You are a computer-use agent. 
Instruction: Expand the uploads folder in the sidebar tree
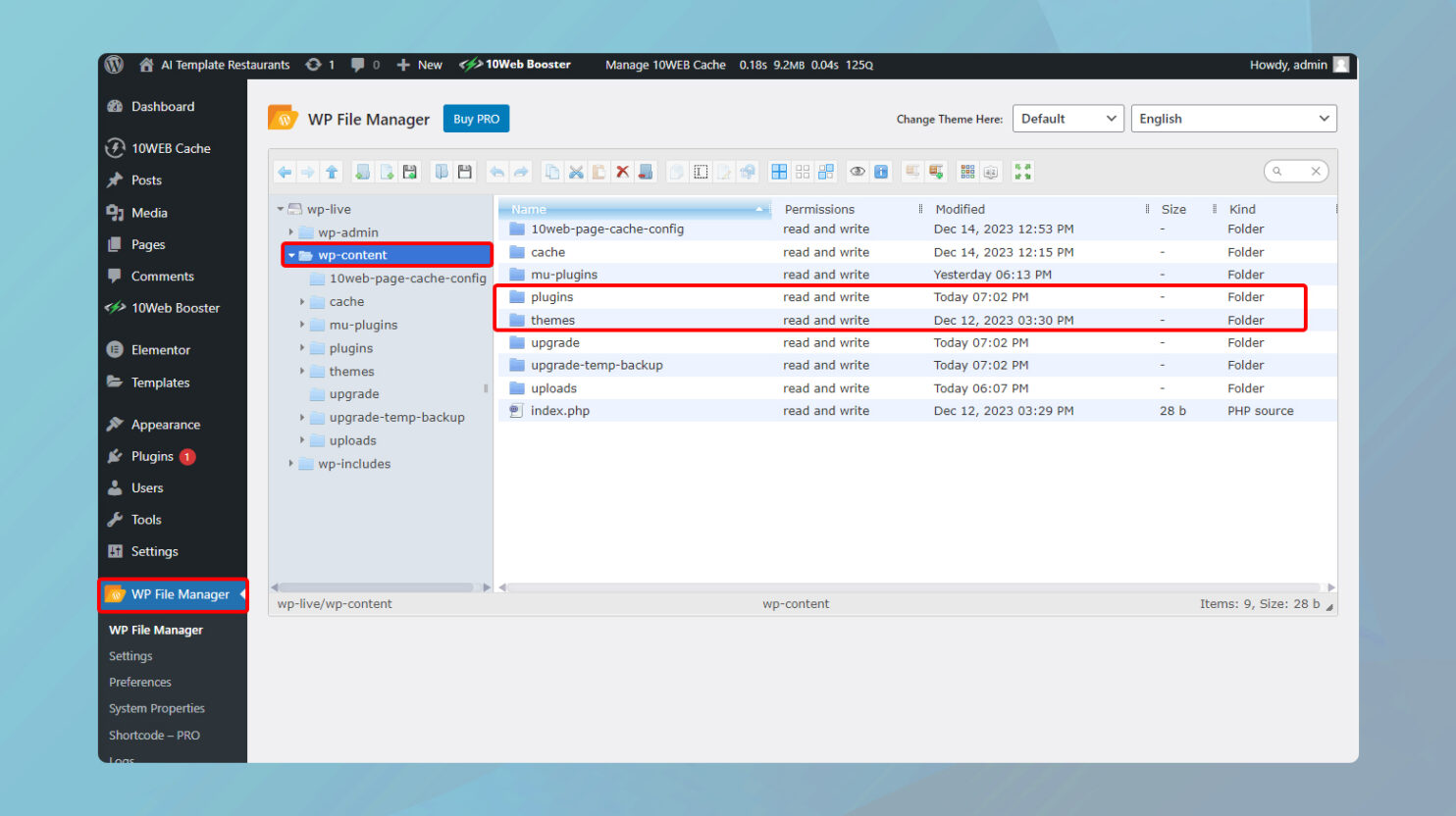click(x=303, y=439)
